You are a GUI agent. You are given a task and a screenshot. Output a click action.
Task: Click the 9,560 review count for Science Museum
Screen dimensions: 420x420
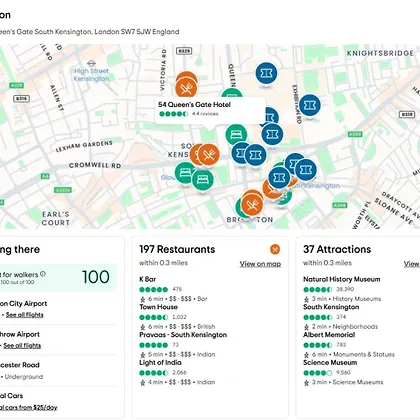[343, 373]
